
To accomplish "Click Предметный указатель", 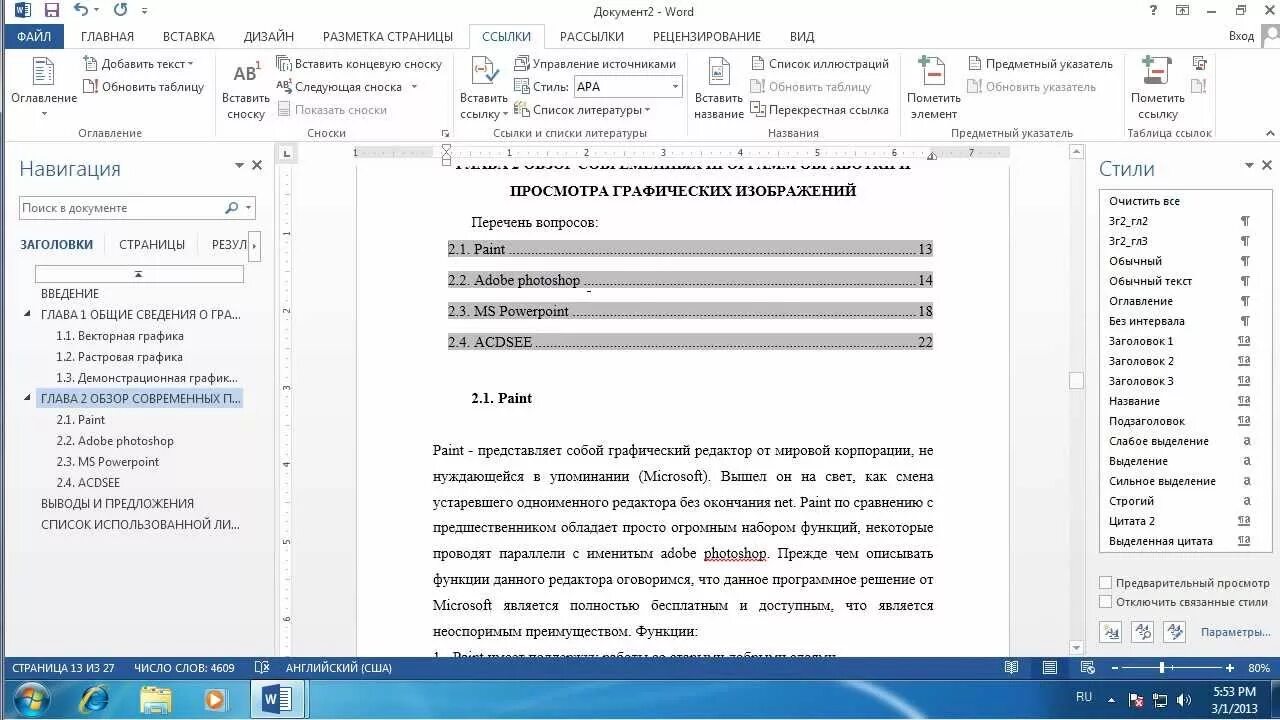I will [1040, 64].
